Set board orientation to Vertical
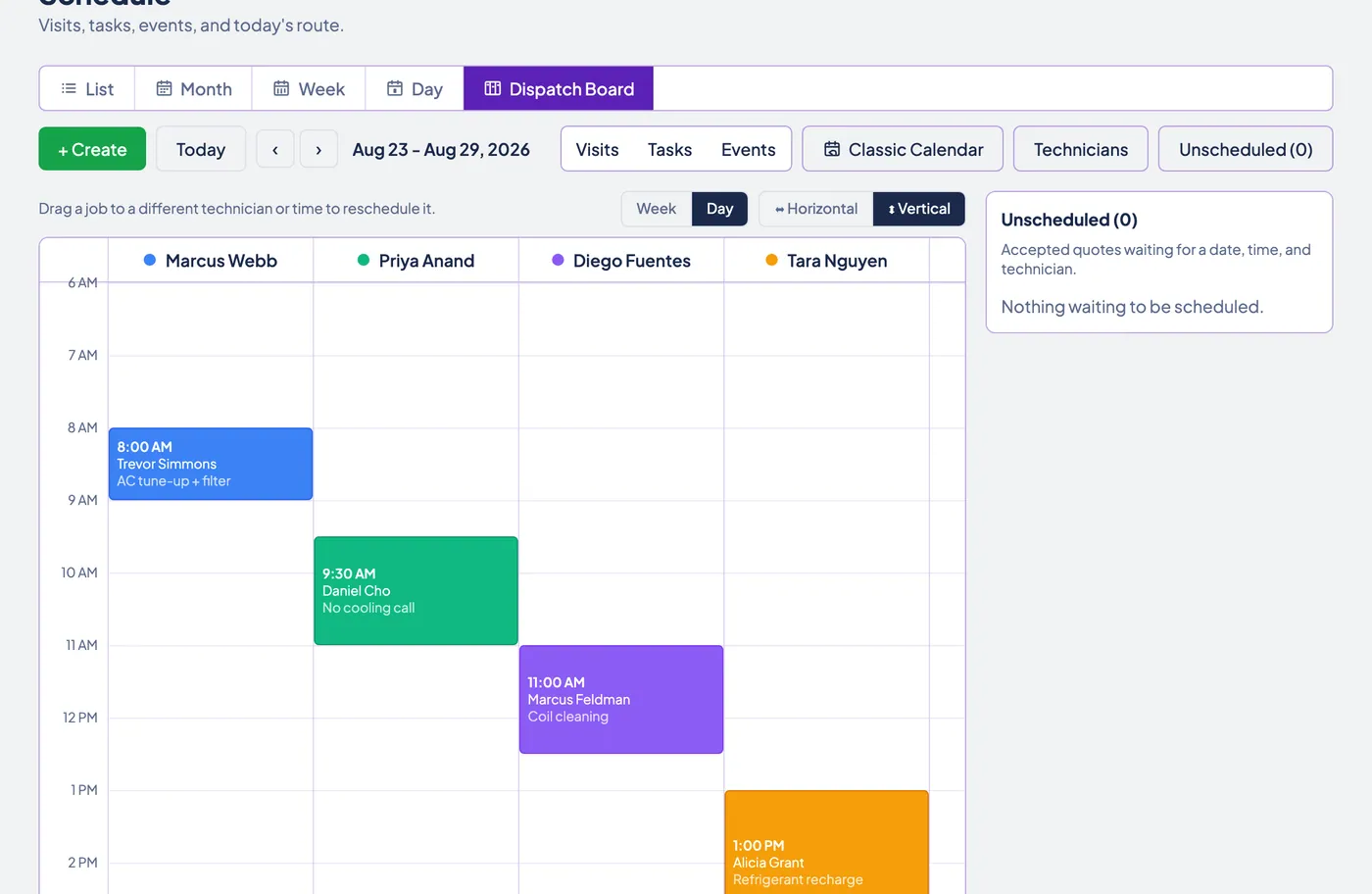This screenshot has height=894, width=1372. 919,209
